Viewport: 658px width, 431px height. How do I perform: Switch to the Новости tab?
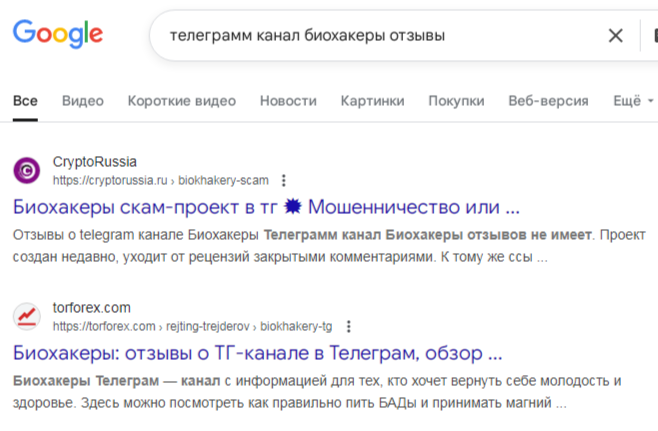[x=288, y=101]
